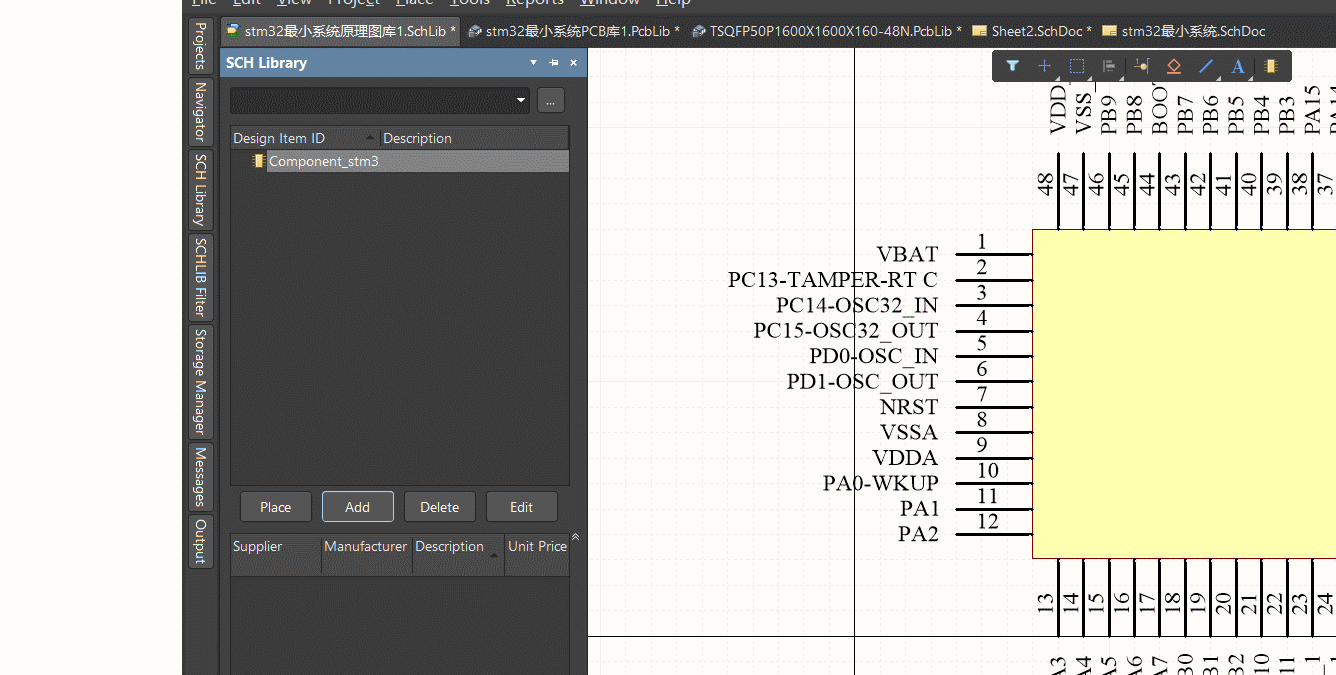Click the PC13-TAMPER-RT C pin label
The width and height of the screenshot is (1336, 675).
coord(833,280)
